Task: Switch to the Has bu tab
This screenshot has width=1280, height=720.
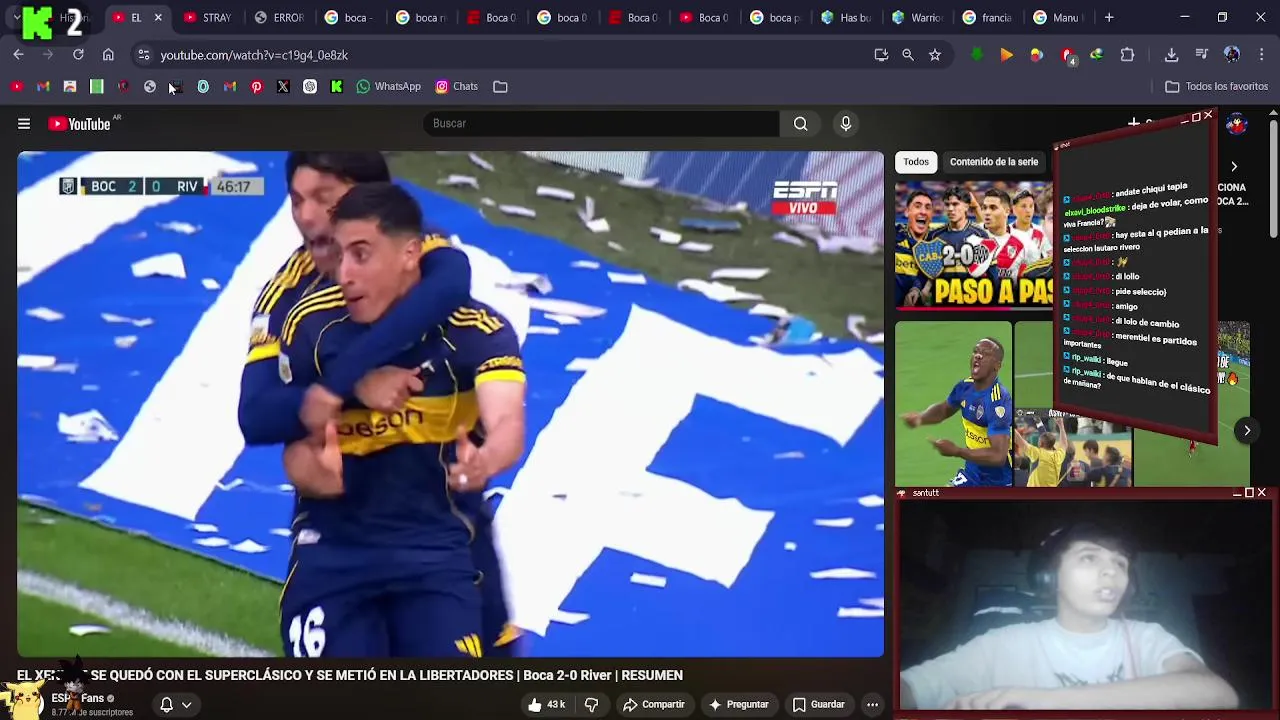Action: [846, 18]
